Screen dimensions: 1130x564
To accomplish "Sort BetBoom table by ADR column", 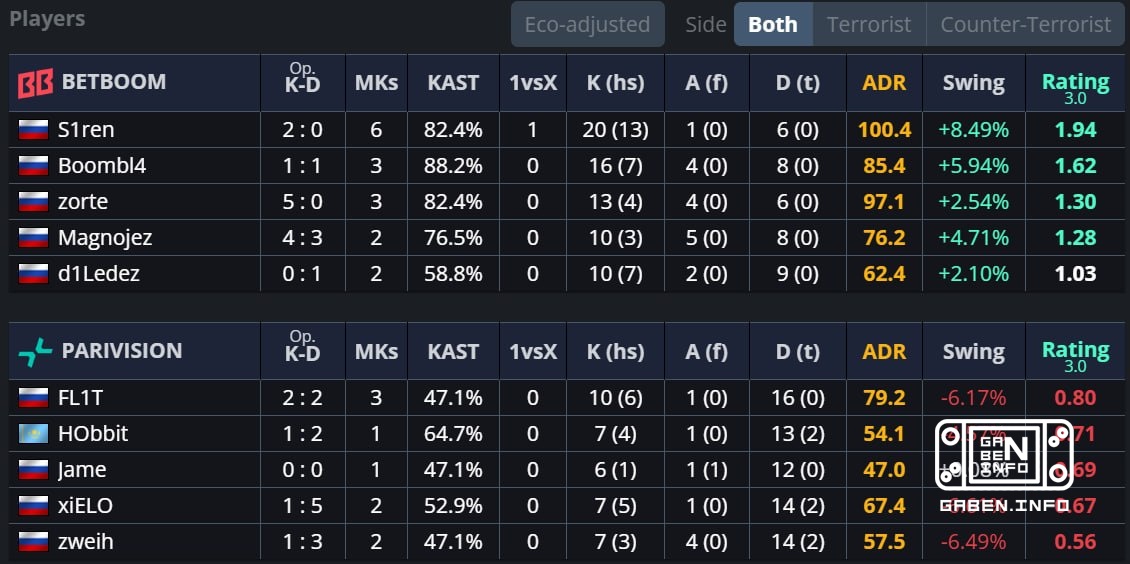I will tap(884, 83).
